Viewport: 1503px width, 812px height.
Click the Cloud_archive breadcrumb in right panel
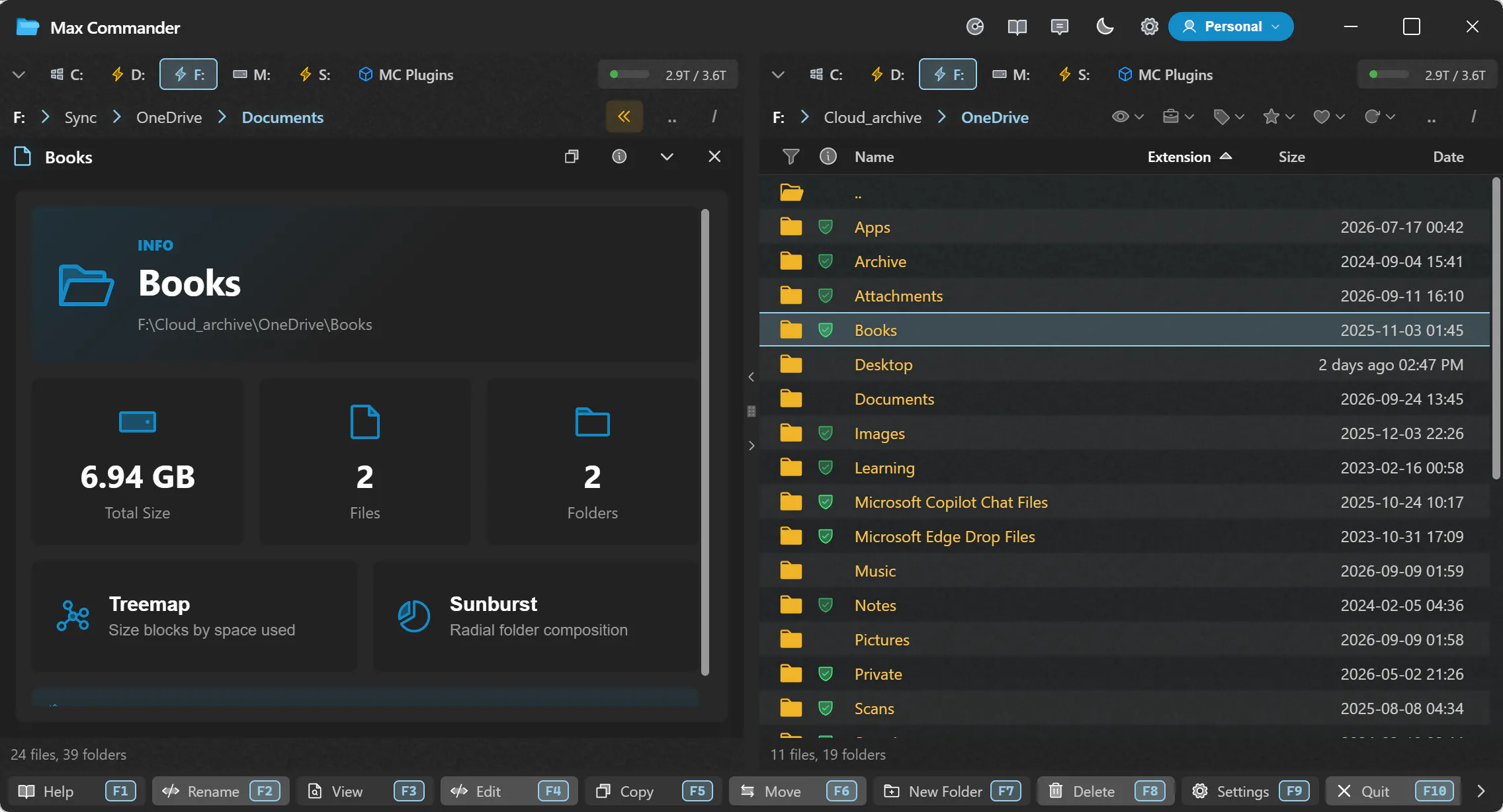click(872, 117)
